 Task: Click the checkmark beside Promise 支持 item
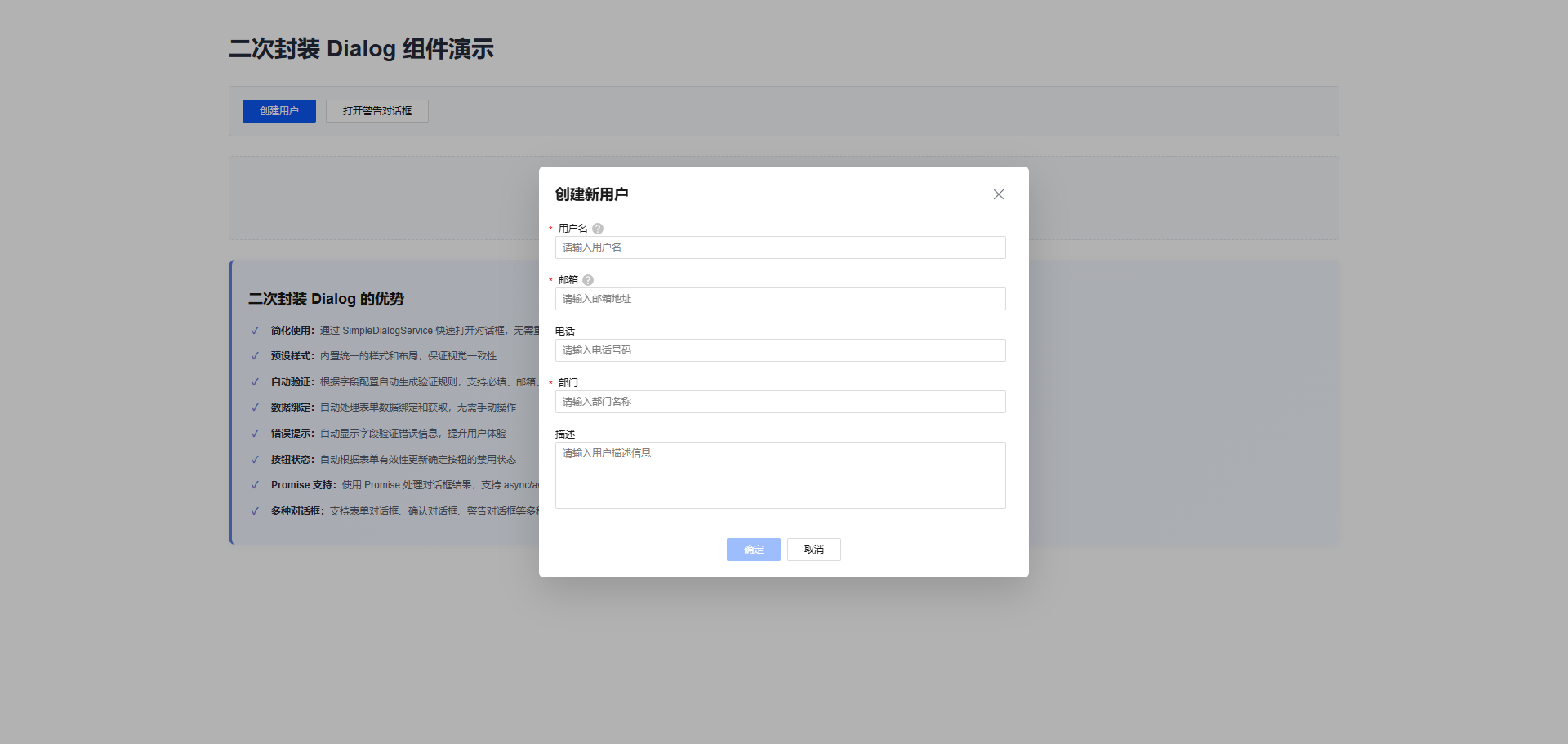click(254, 485)
